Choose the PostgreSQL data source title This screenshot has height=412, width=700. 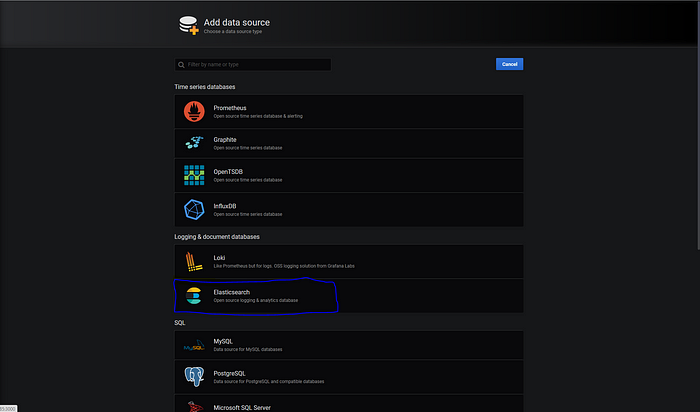[x=229, y=373]
